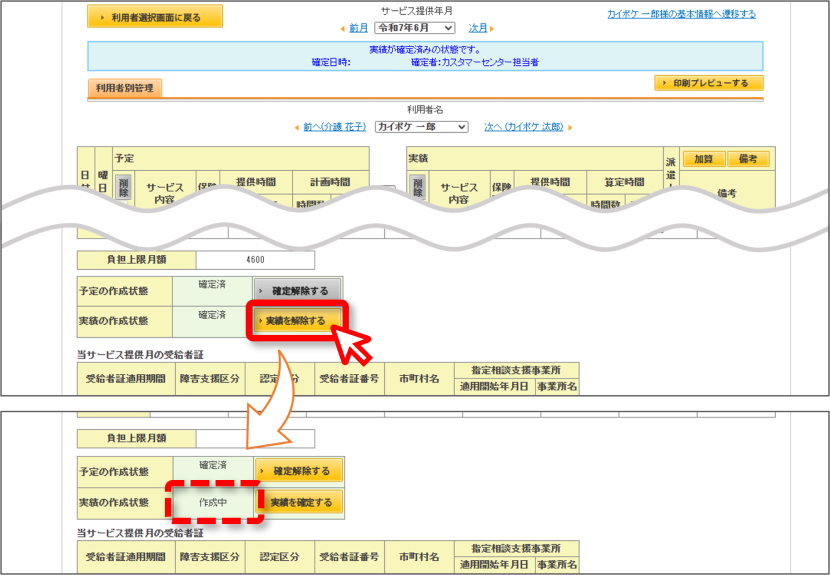The height and width of the screenshot is (575, 830).
Task: Click the empty 負担上限月額 field in lower panel
Action: click(255, 438)
